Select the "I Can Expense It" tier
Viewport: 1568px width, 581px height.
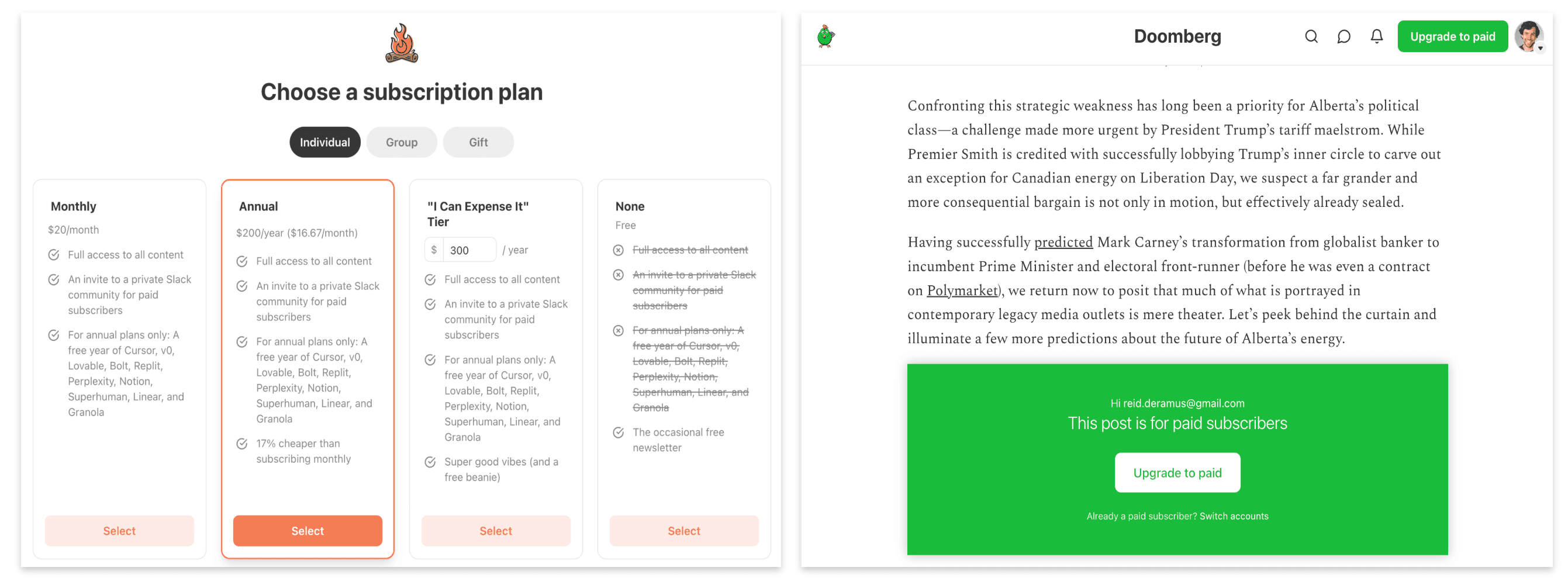tap(495, 531)
